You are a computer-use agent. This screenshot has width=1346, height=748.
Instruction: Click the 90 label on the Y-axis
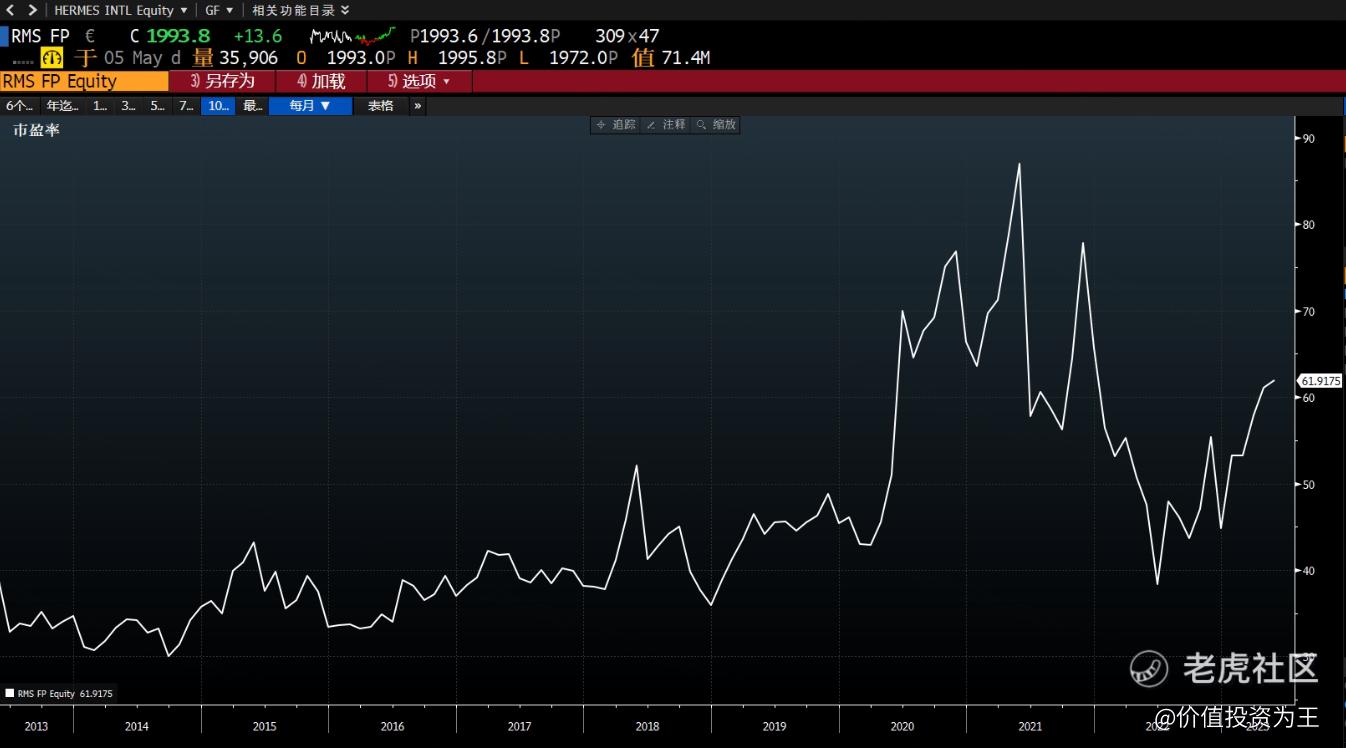(1308, 138)
